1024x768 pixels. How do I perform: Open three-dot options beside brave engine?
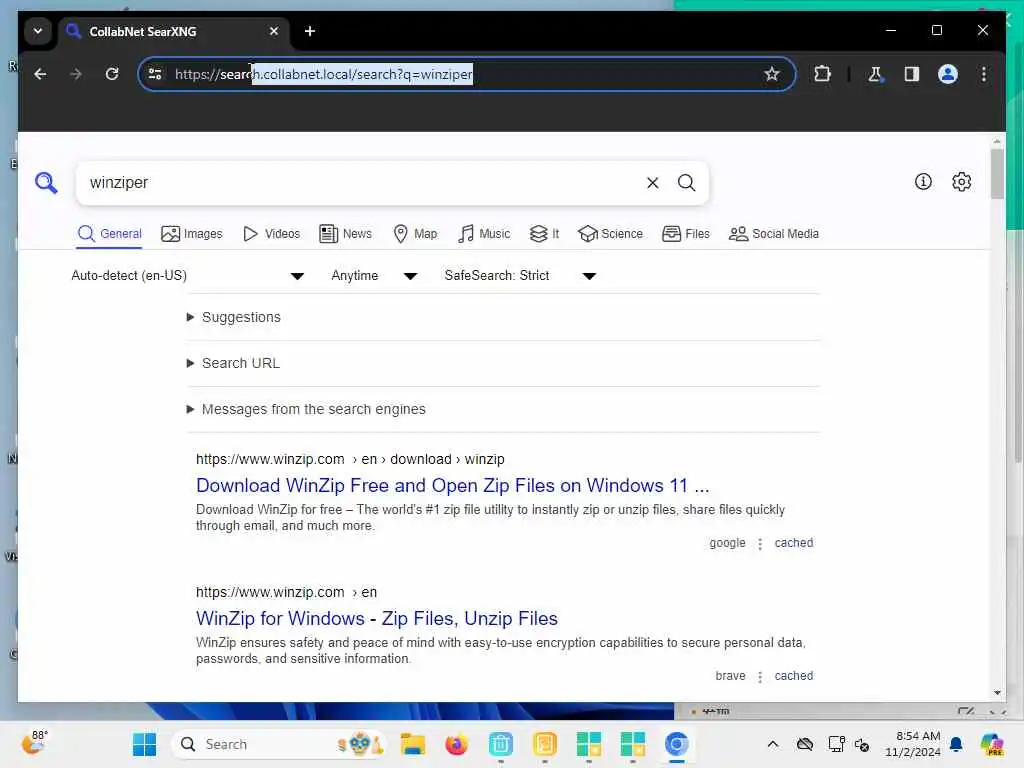click(760, 677)
